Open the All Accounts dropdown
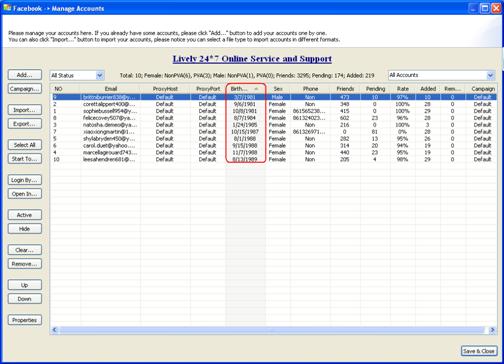This screenshot has height=364, width=504. pos(441,75)
